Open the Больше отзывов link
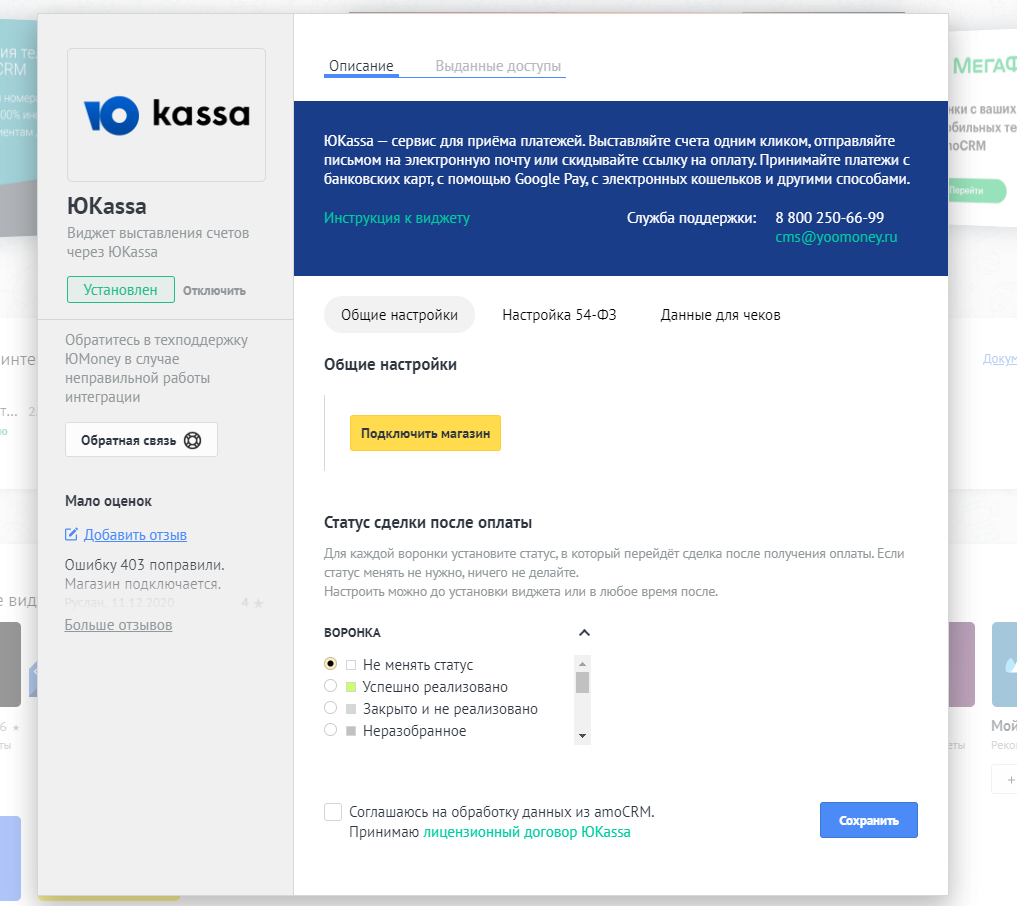 (x=118, y=625)
